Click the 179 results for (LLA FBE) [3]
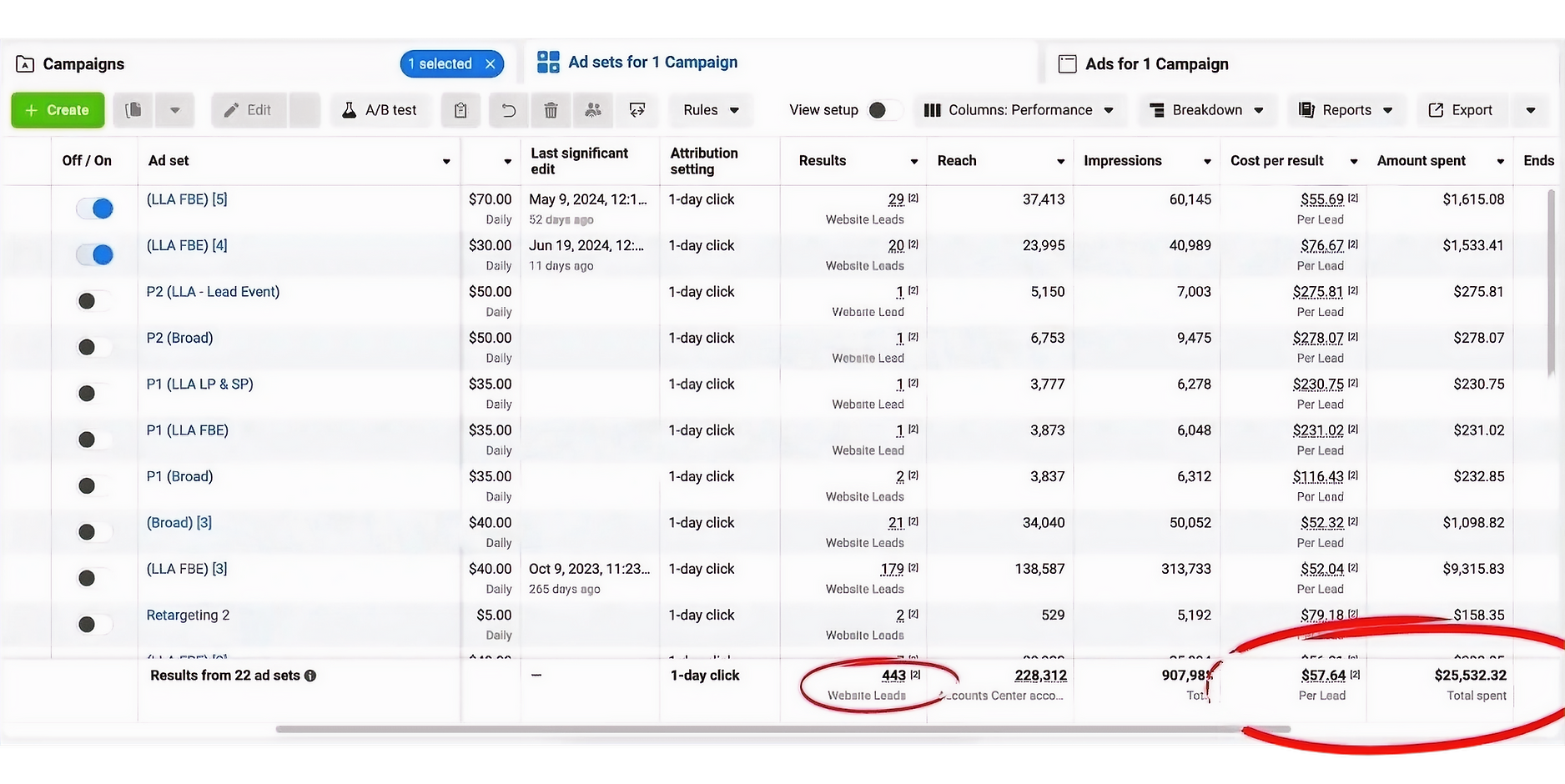The width and height of the screenshot is (1565, 784). tap(892, 569)
